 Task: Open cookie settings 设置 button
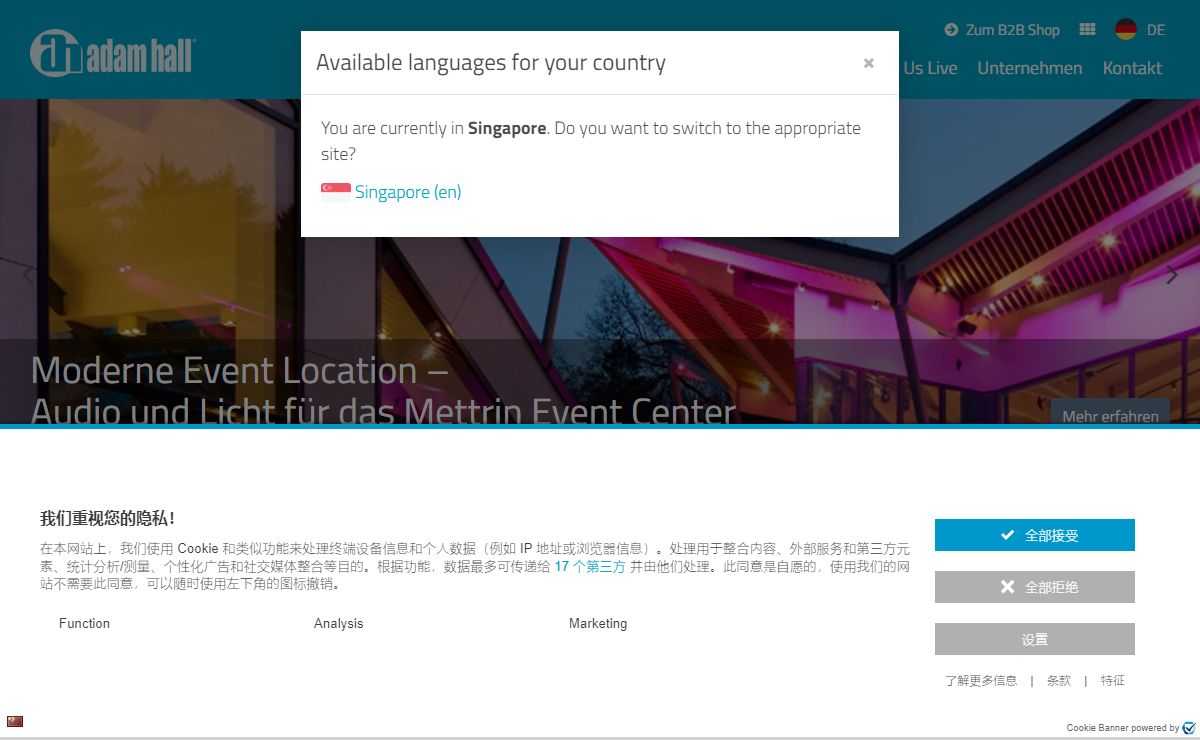point(1034,639)
